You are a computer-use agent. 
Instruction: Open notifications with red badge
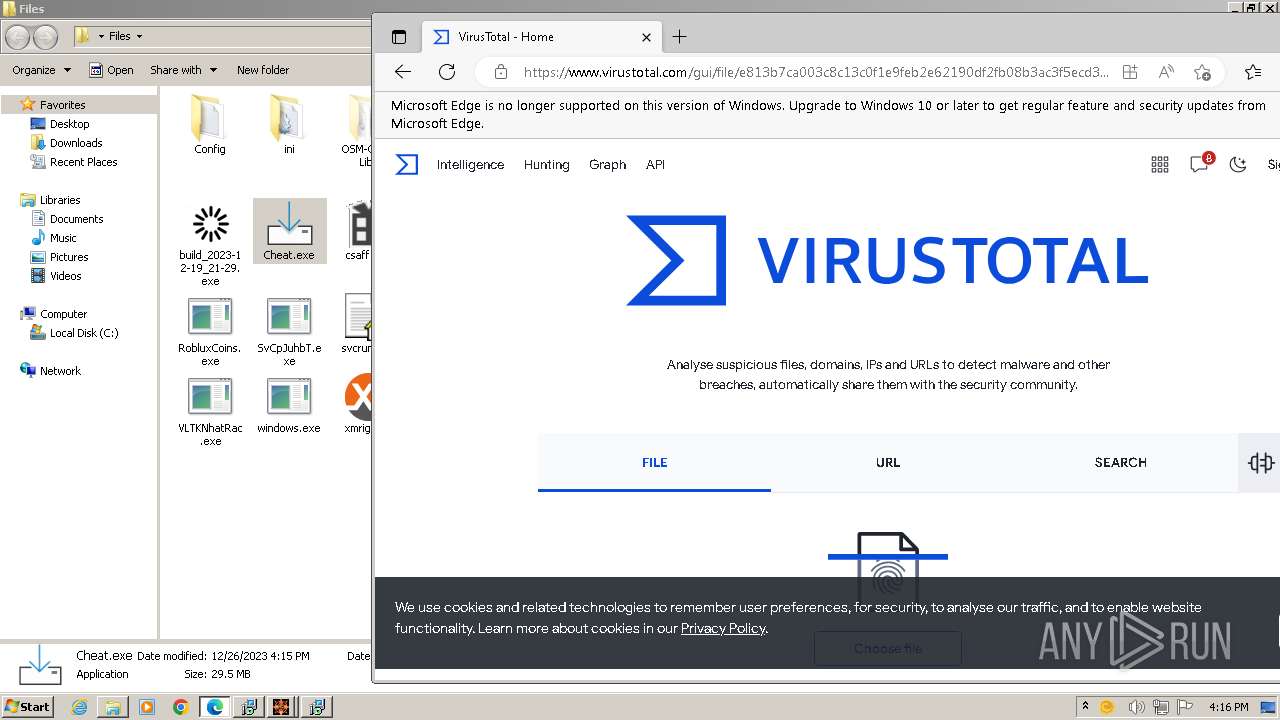coord(1200,164)
